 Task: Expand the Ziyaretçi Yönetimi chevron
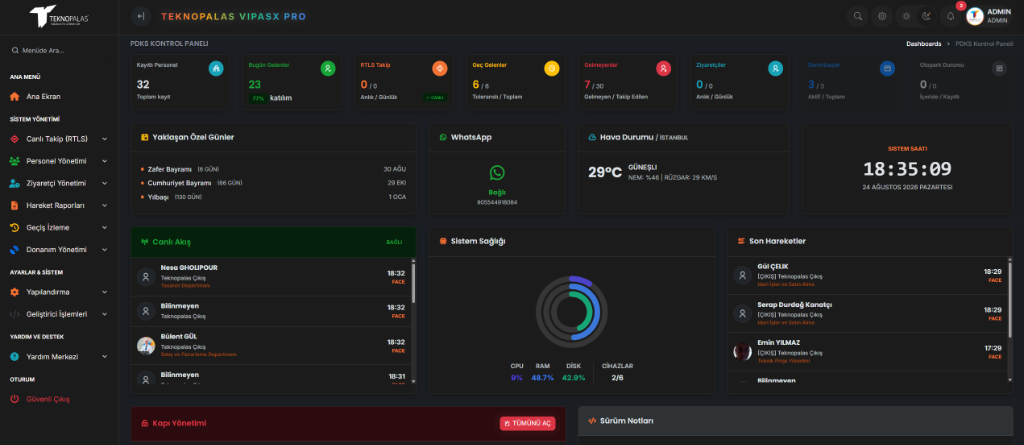tap(104, 183)
